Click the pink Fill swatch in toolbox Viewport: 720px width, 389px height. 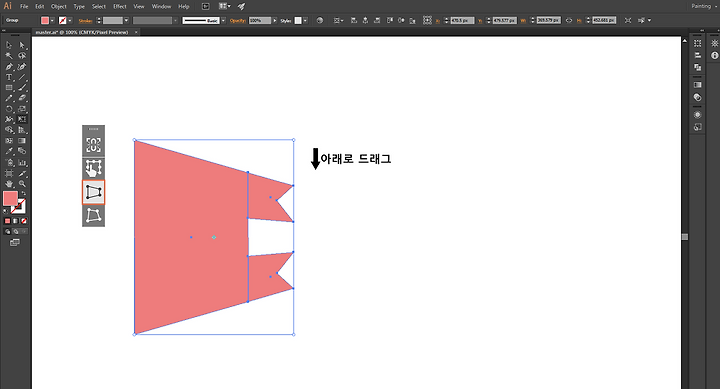[10, 198]
